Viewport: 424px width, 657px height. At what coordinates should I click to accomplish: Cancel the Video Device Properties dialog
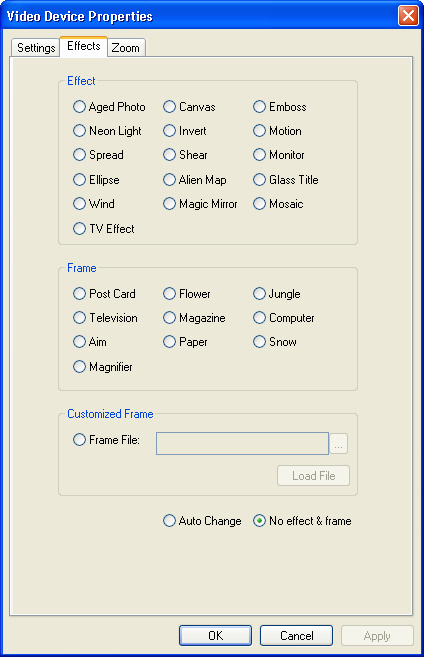pos(296,636)
